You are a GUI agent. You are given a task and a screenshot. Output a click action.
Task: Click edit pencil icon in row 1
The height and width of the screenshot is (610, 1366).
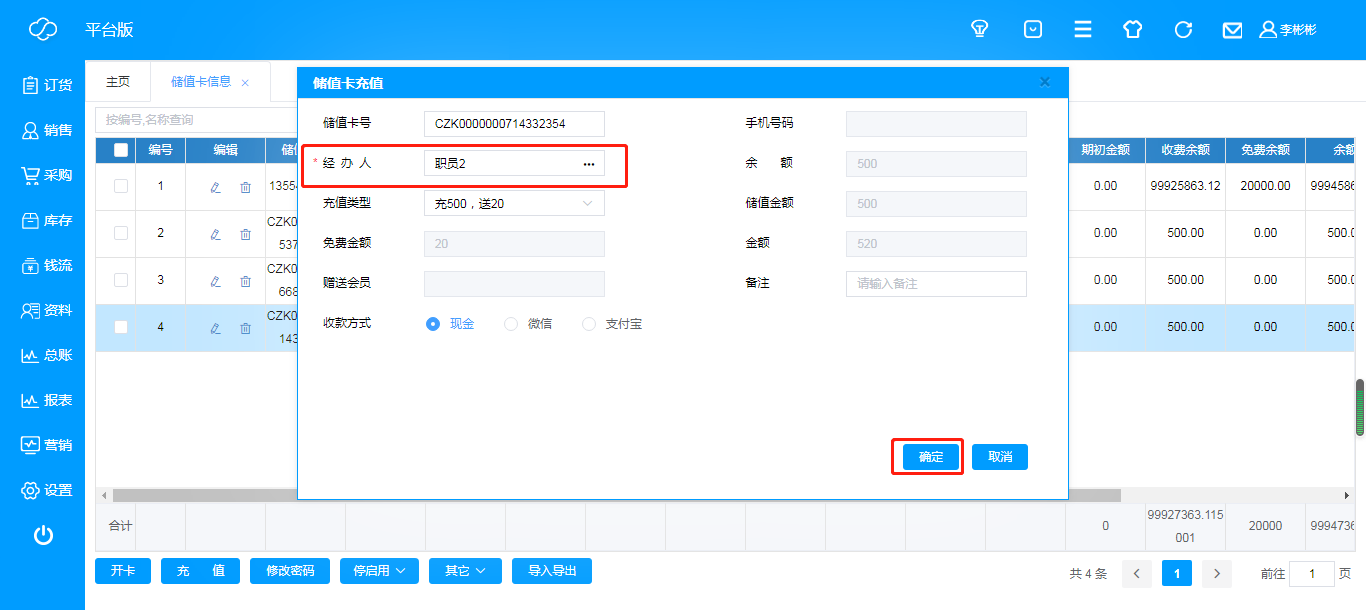[x=215, y=187]
